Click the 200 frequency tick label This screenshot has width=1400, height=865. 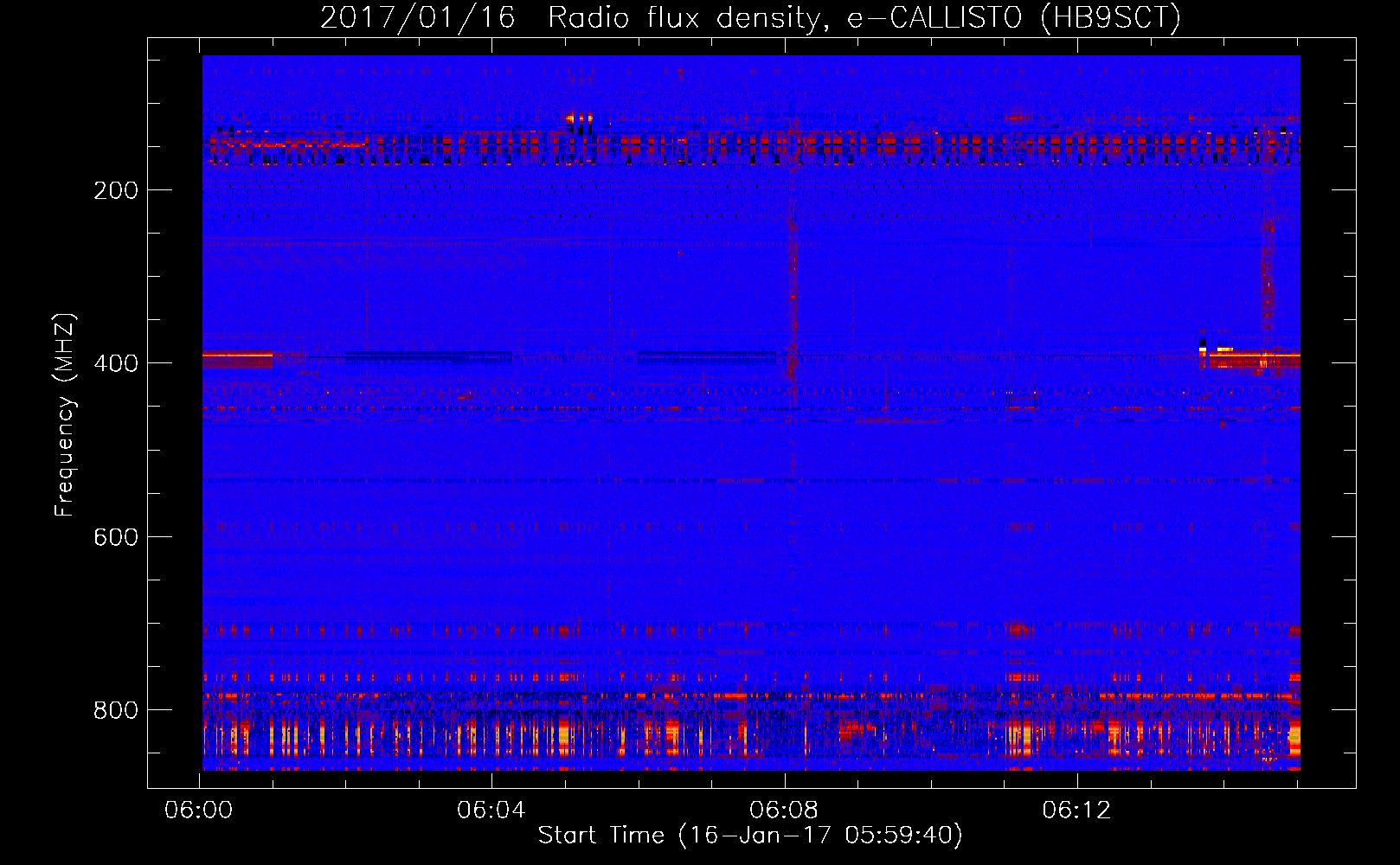pos(116,190)
